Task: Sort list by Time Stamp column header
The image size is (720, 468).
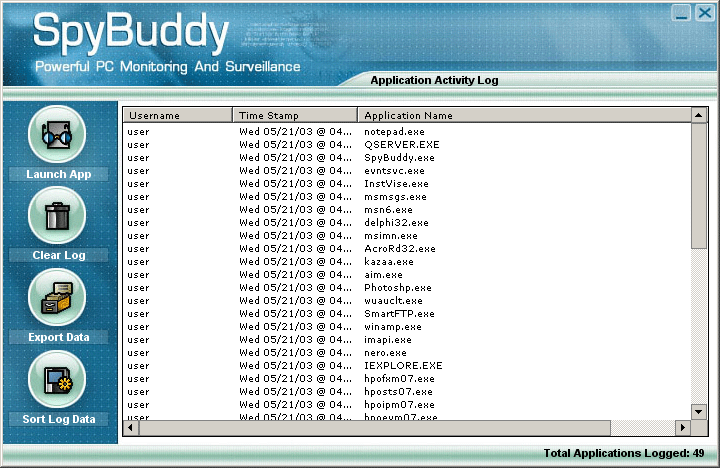Action: click(294, 115)
